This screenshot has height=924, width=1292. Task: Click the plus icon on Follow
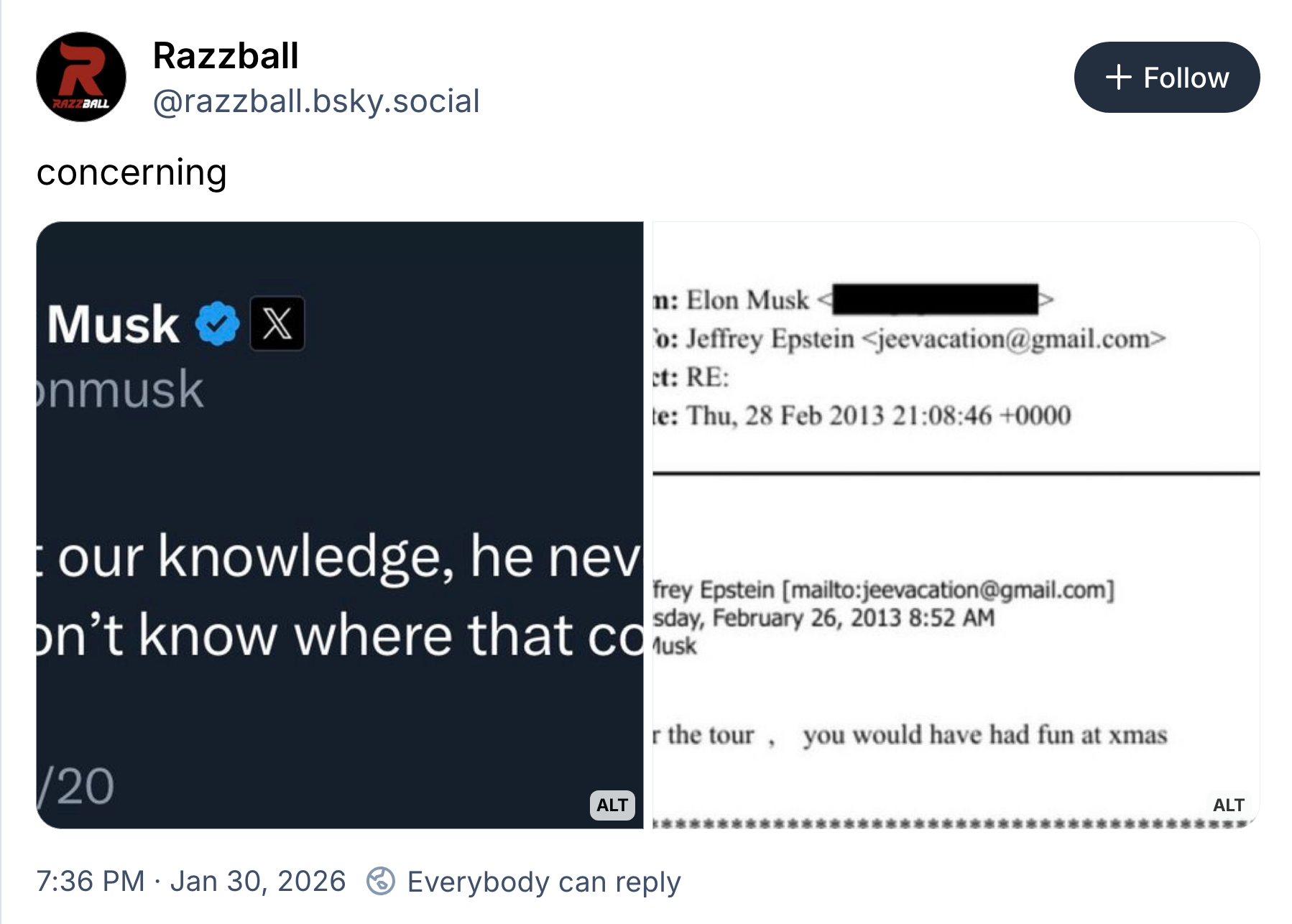tap(1118, 77)
